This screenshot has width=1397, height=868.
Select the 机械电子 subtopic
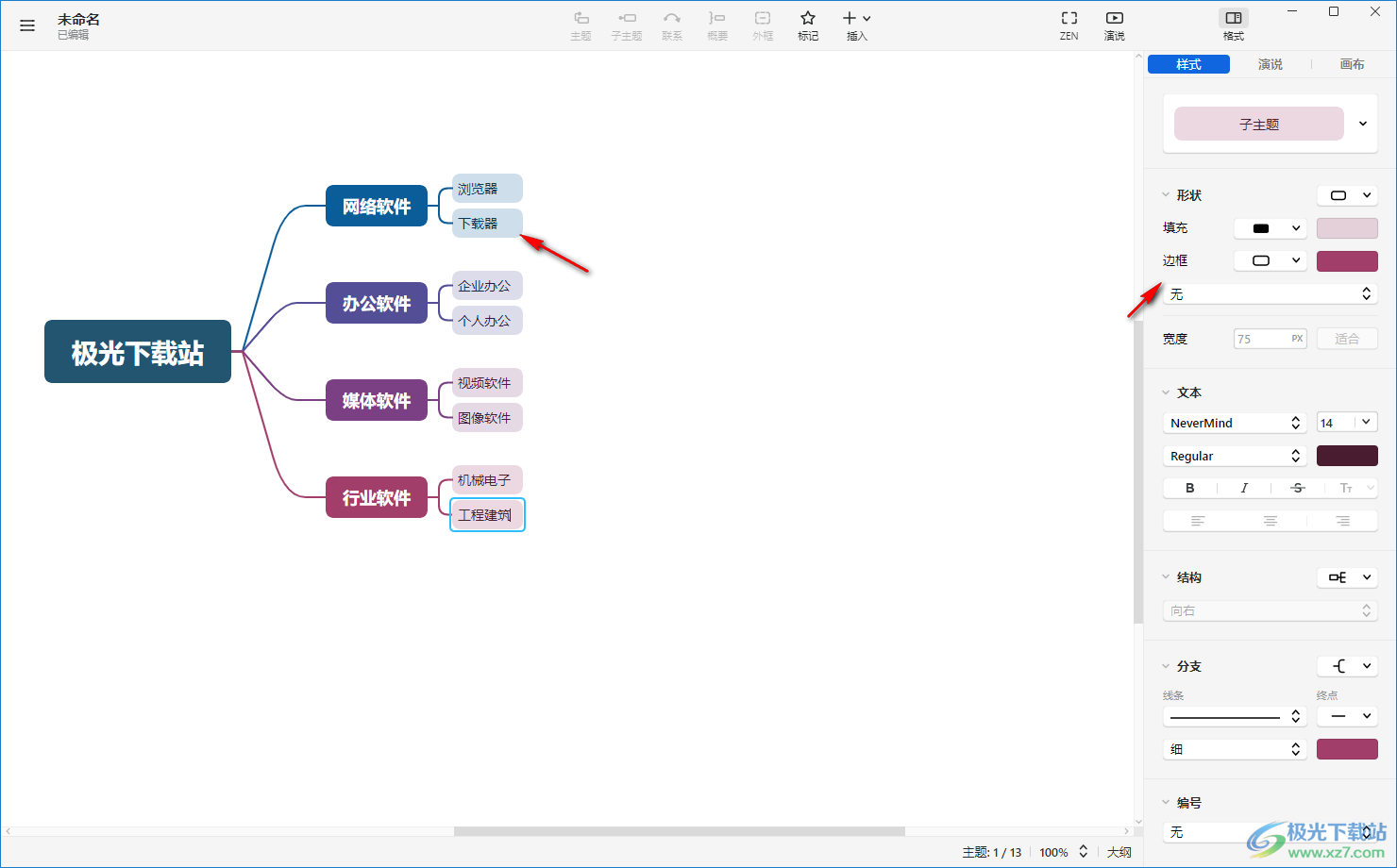487,480
